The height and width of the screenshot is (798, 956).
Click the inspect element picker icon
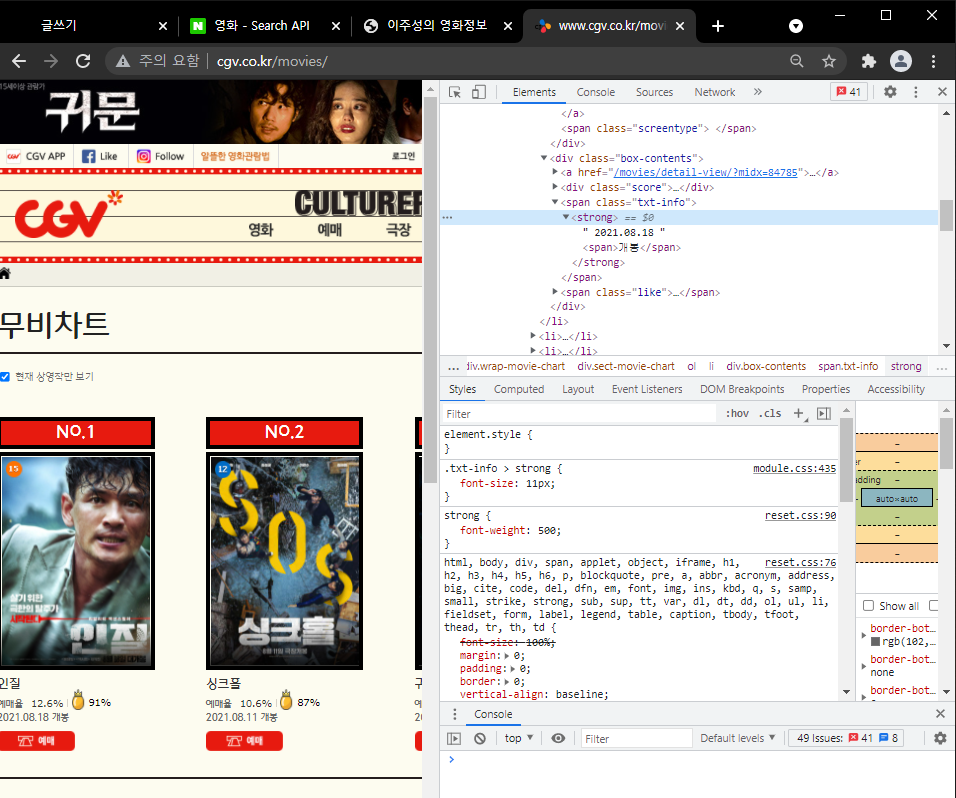click(455, 92)
